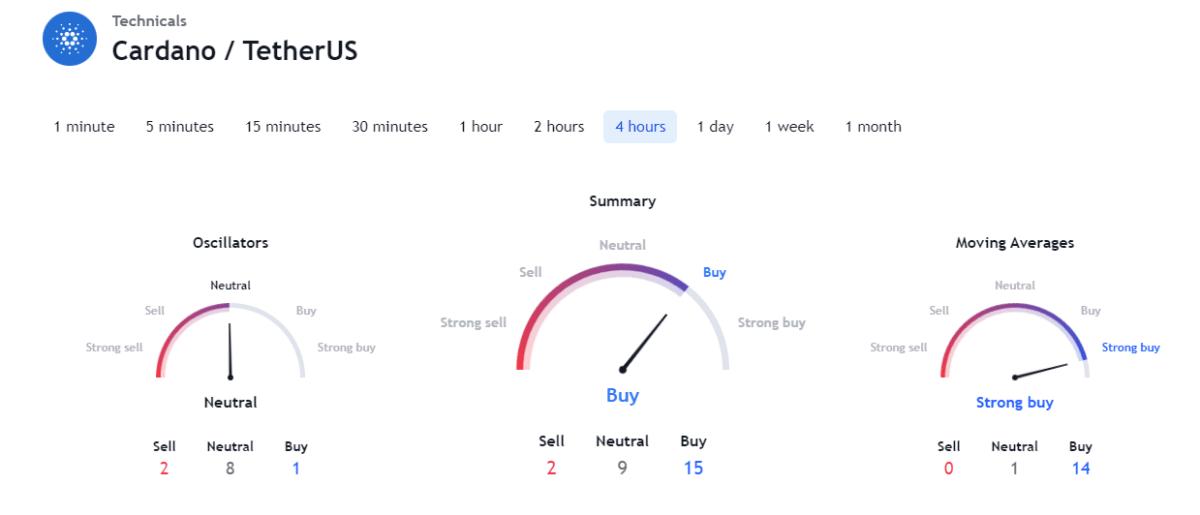Switch to 5 minutes timeframe
The image size is (1200, 515).
(180, 127)
